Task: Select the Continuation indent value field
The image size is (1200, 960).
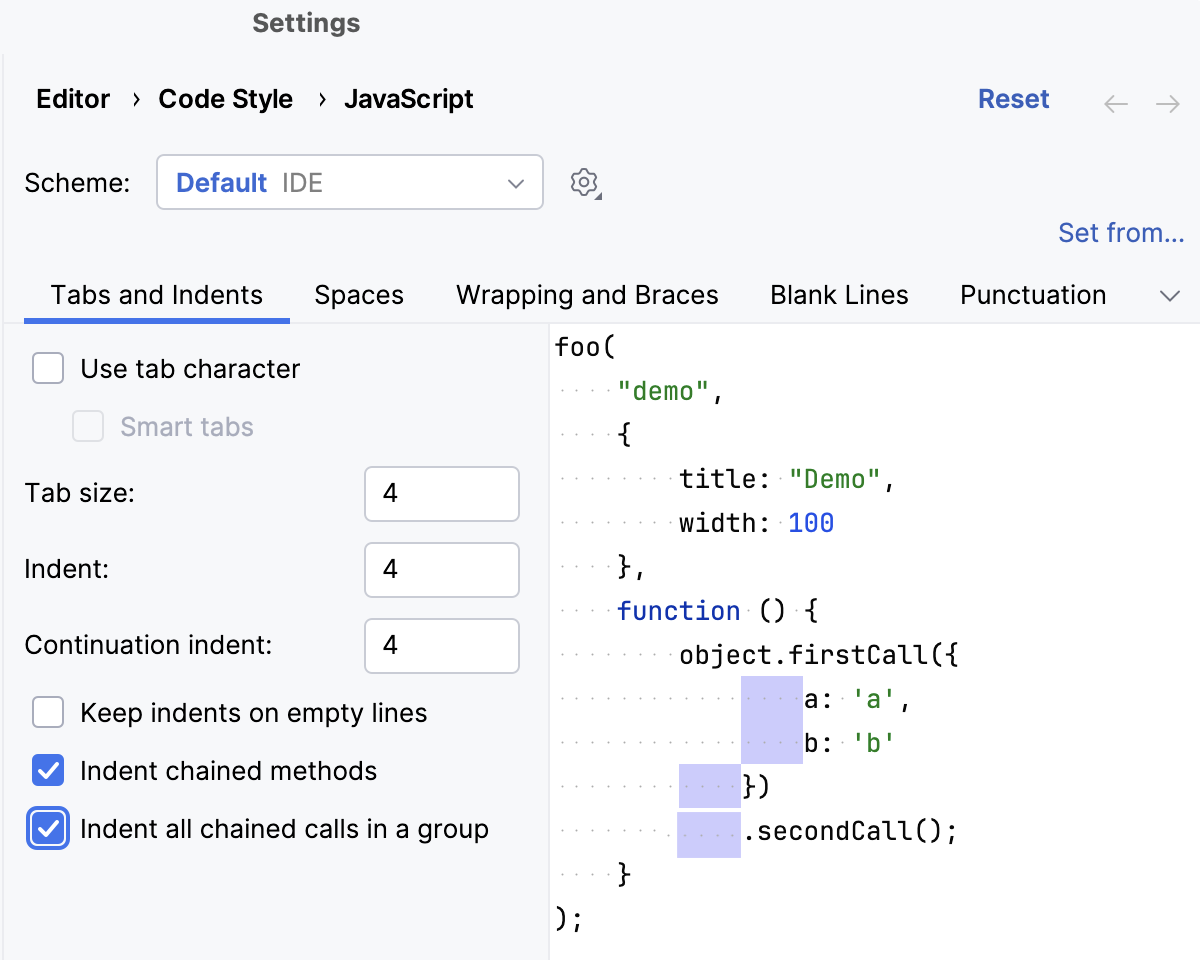Action: click(x=441, y=646)
